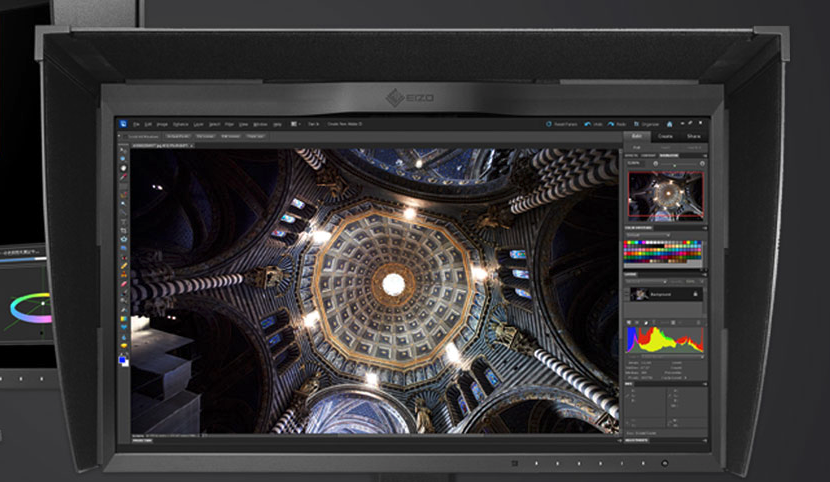Choose the Quick edit mode tab
Viewport: 830px width, 482px height.
click(x=665, y=148)
